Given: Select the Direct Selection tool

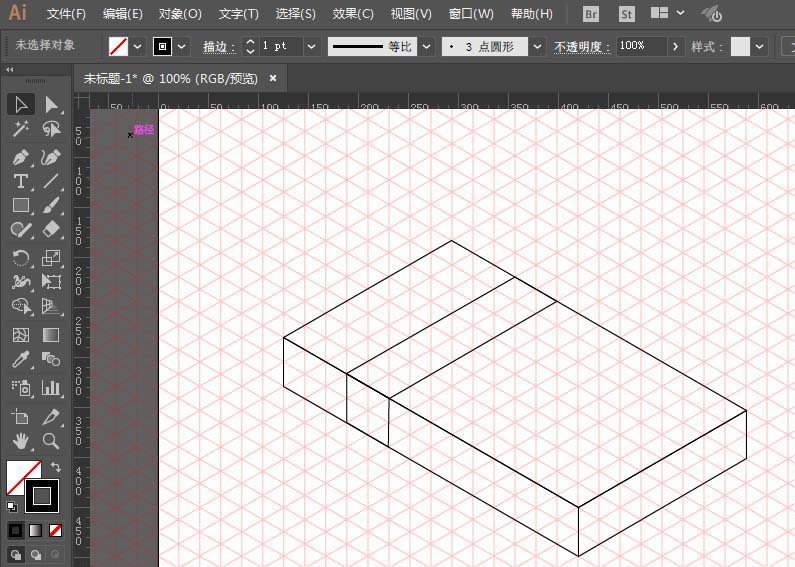Looking at the screenshot, I should 51,105.
